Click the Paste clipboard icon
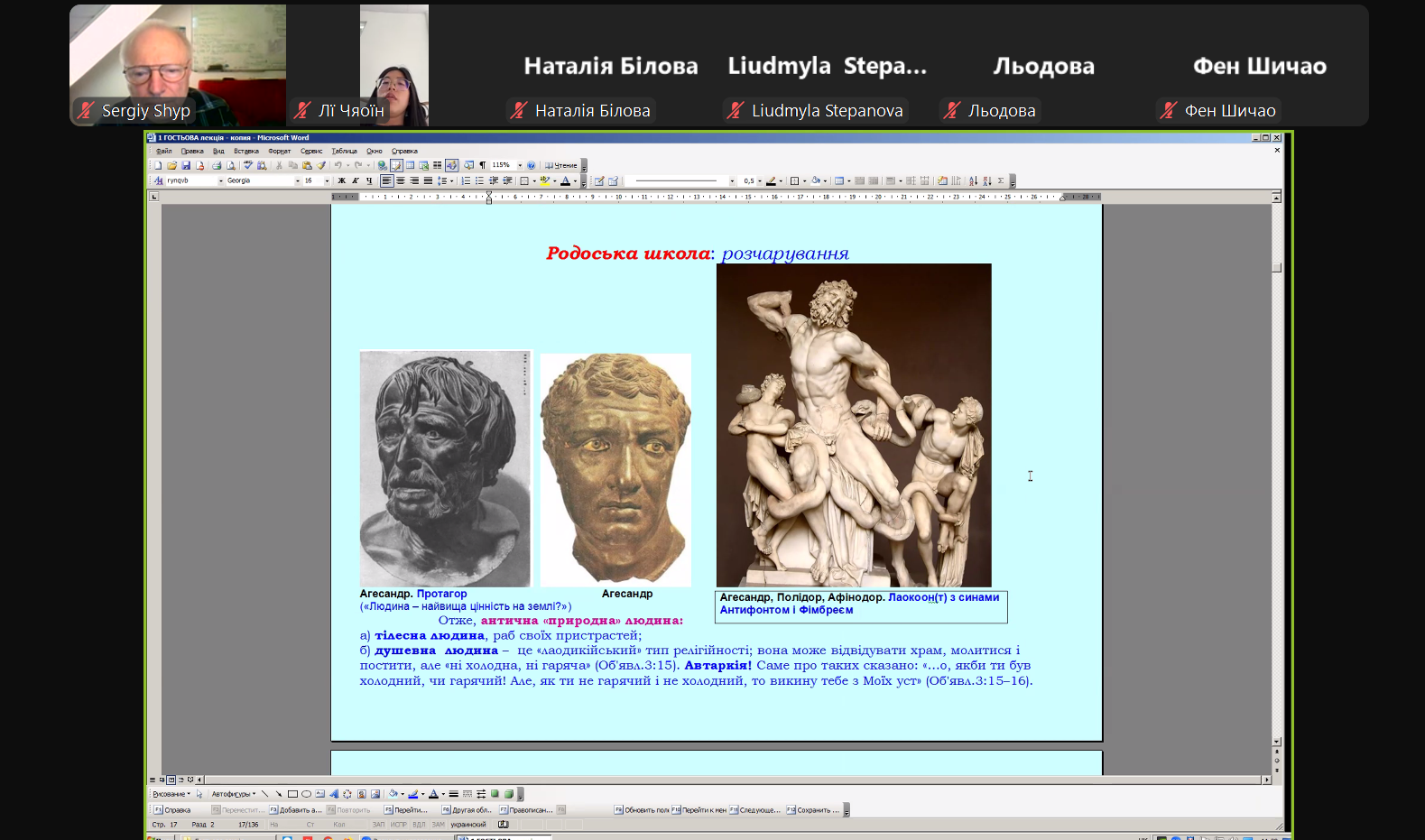 point(307,165)
